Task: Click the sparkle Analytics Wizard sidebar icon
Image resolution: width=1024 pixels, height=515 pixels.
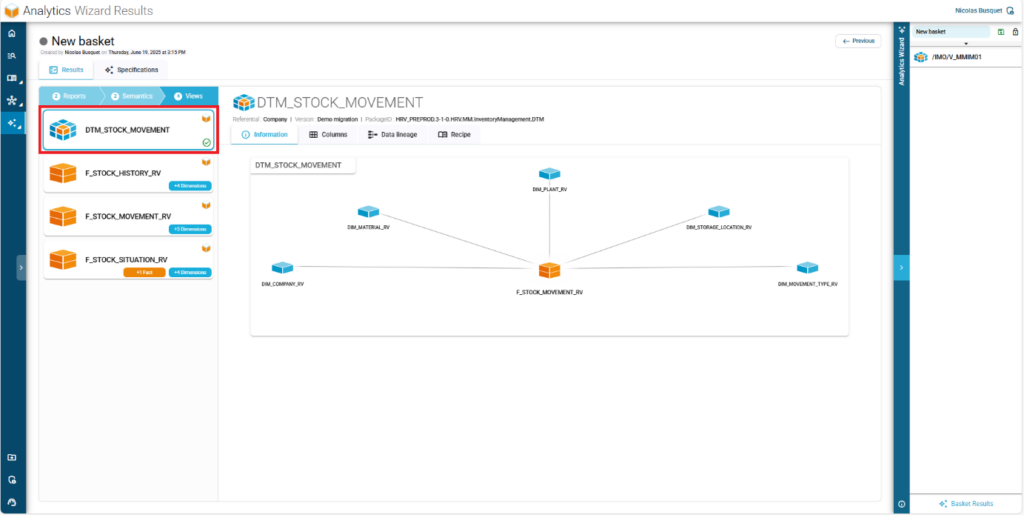Action: tap(12, 124)
